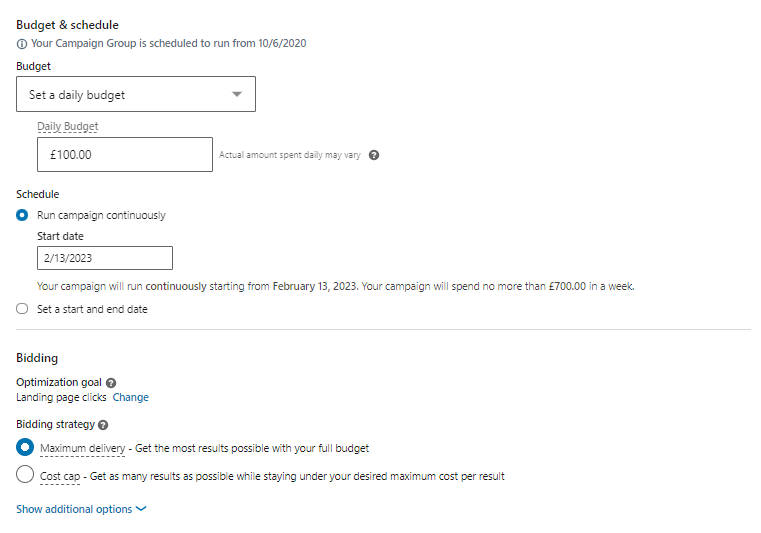Click the Bidding strategy help icon

tap(103, 425)
